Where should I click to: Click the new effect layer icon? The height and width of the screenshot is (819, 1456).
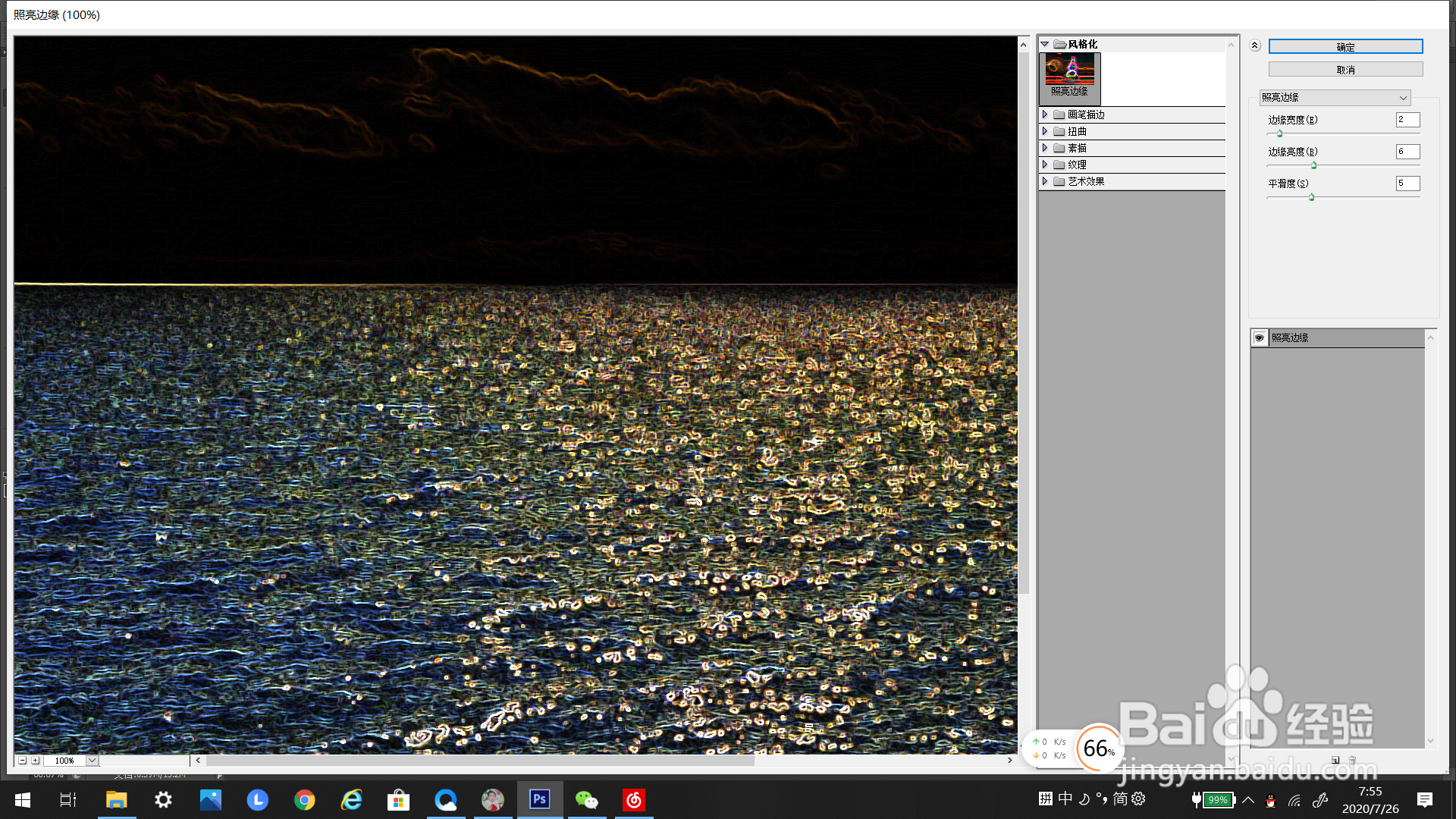pos(1335,760)
